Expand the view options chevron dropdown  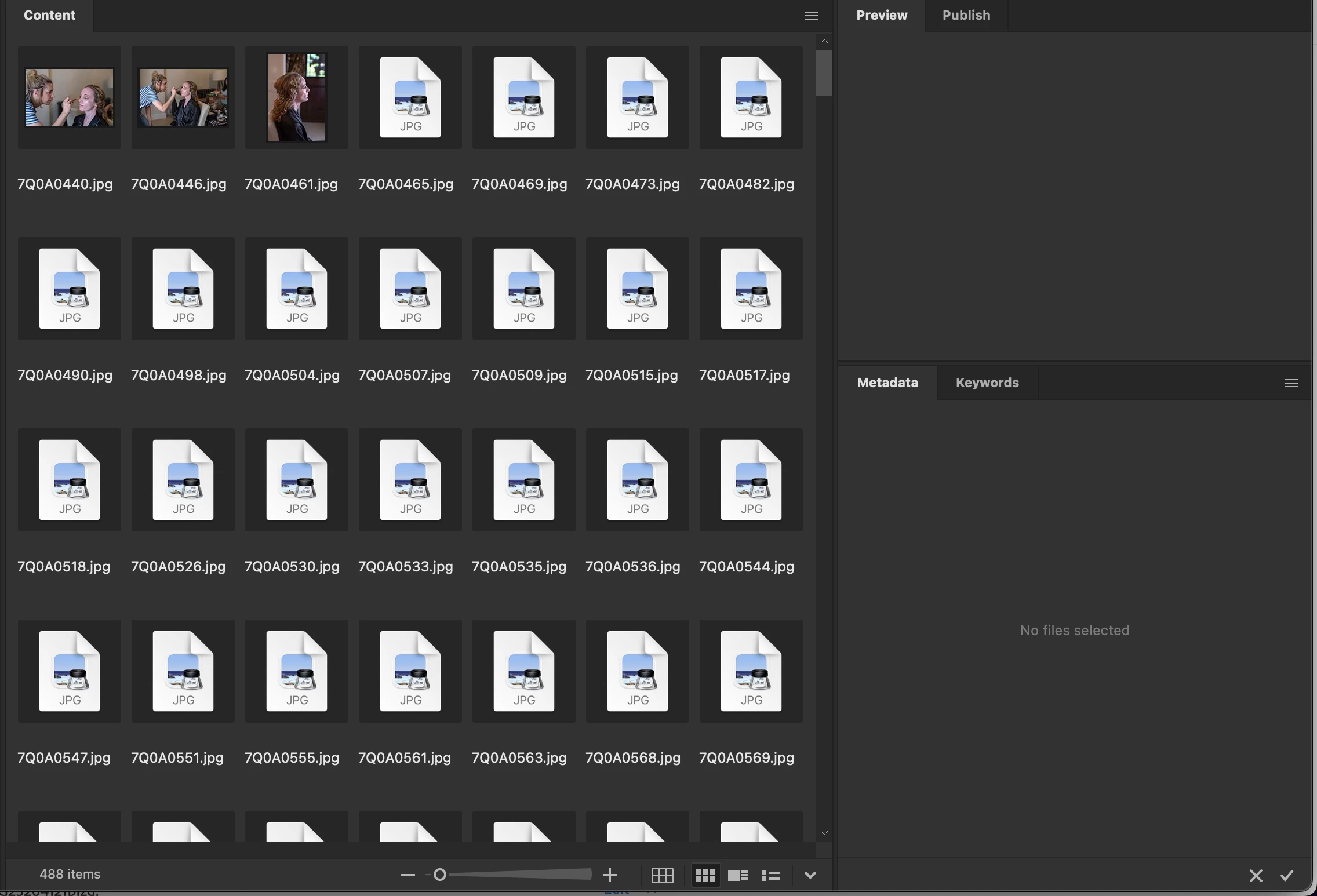tap(810, 875)
